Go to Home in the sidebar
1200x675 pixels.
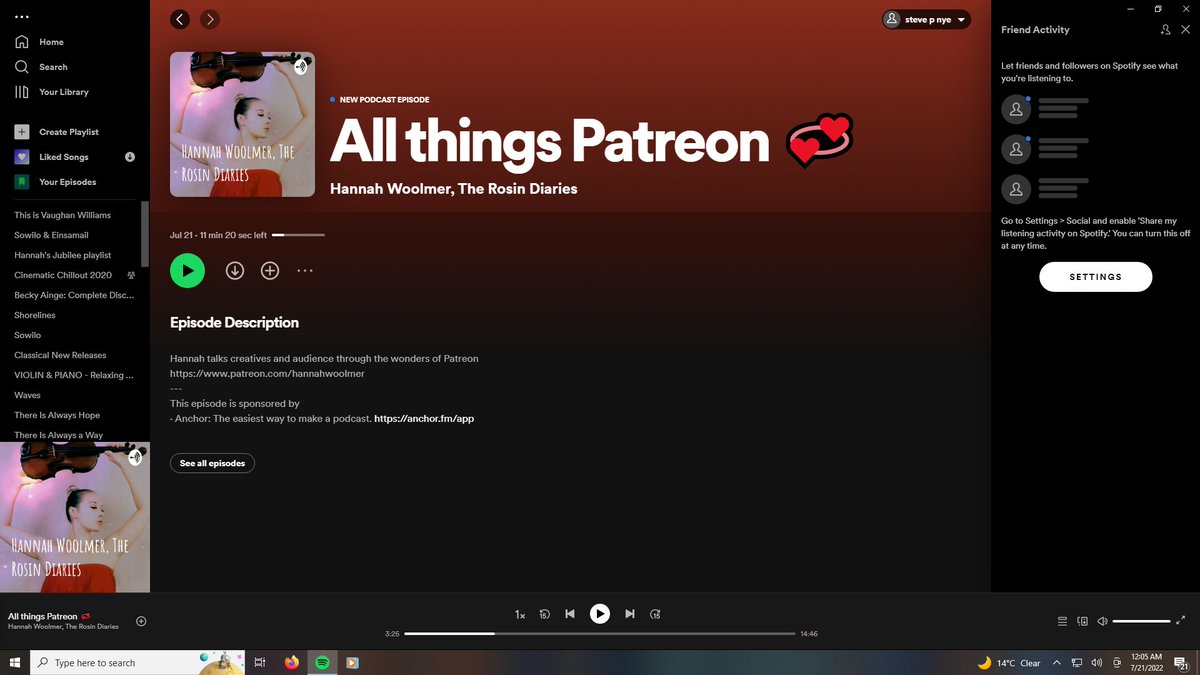(40, 42)
